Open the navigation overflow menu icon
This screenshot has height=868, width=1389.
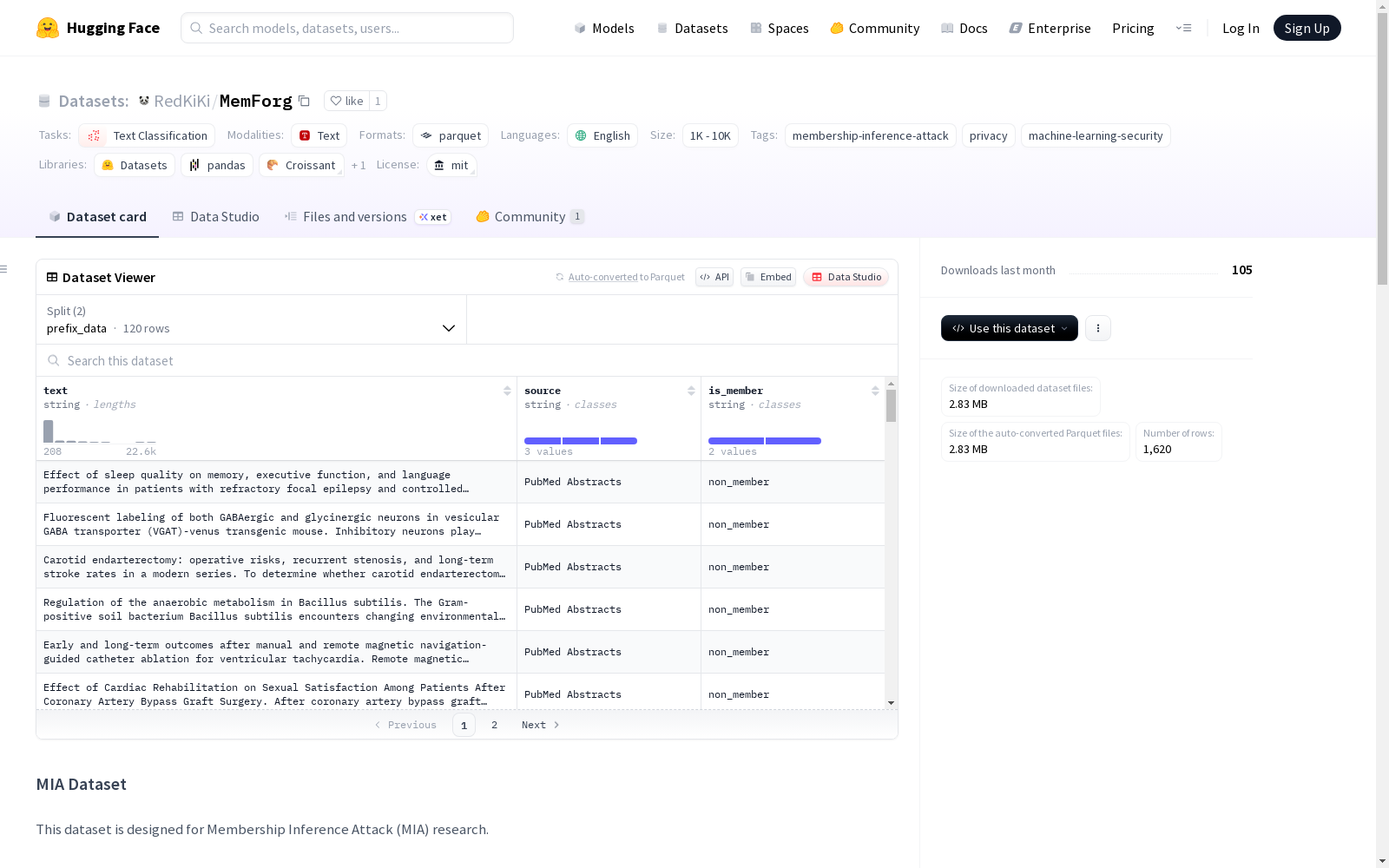point(1183,28)
